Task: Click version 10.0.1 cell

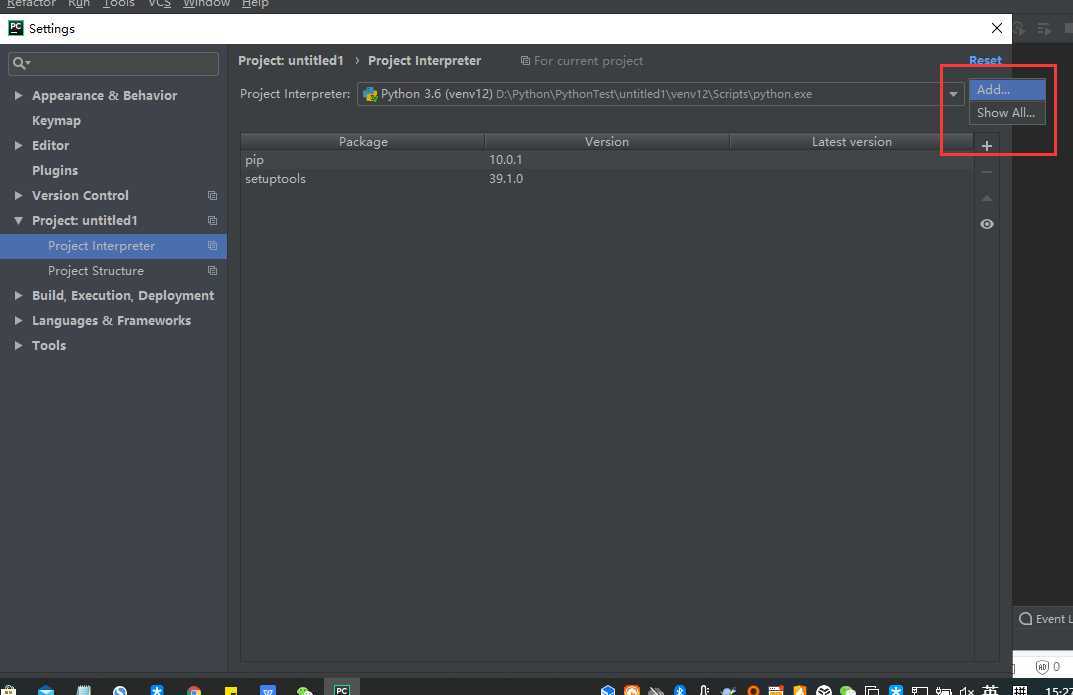Action: tap(506, 159)
